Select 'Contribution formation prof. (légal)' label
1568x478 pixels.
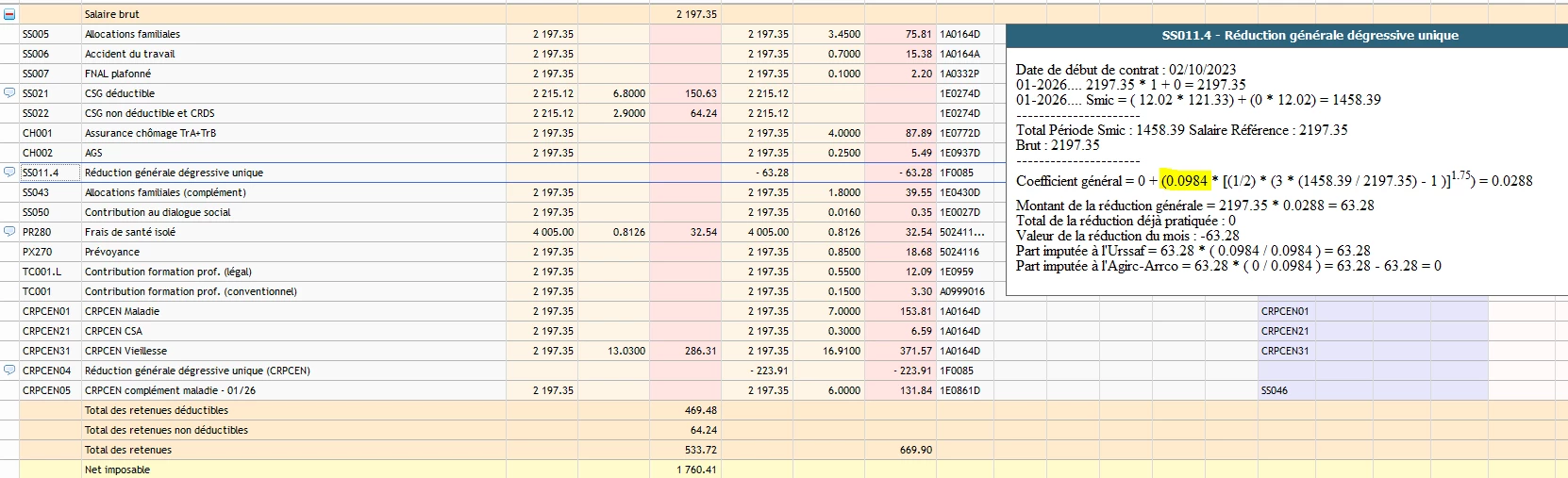tap(168, 272)
